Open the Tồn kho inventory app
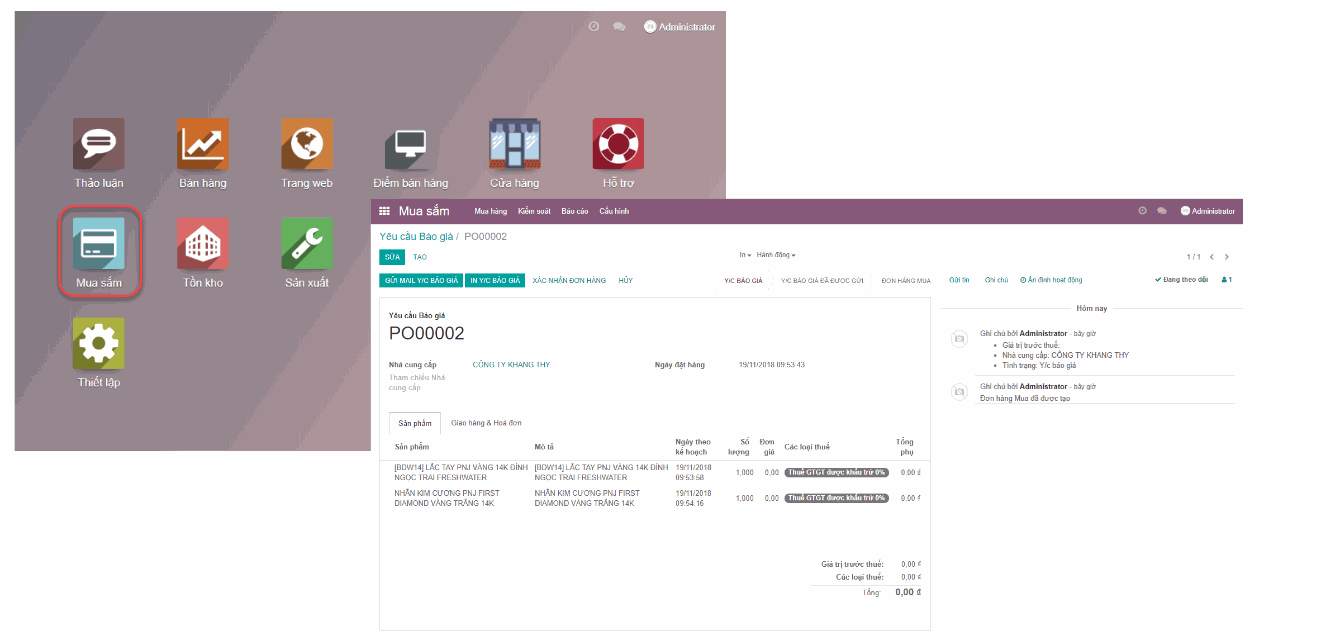 click(x=202, y=243)
